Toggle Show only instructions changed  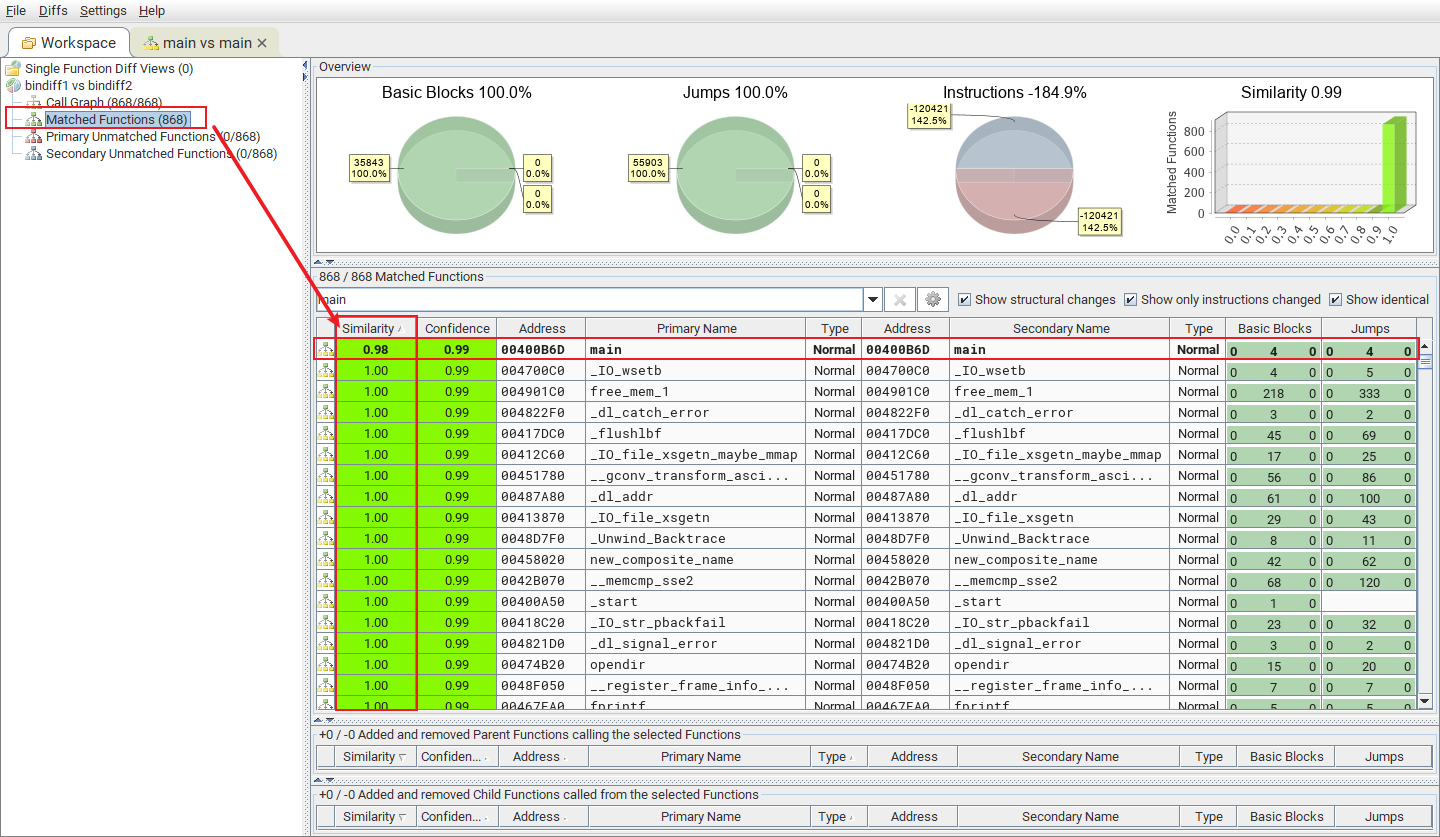[1128, 299]
